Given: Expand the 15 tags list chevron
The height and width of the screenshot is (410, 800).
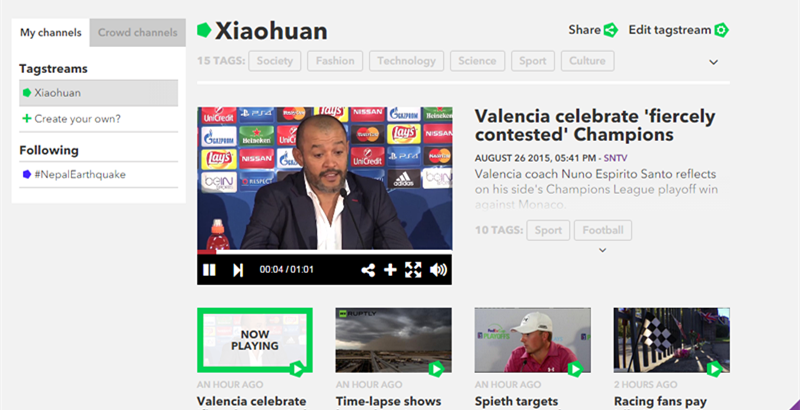Looking at the screenshot, I should coord(713,62).
